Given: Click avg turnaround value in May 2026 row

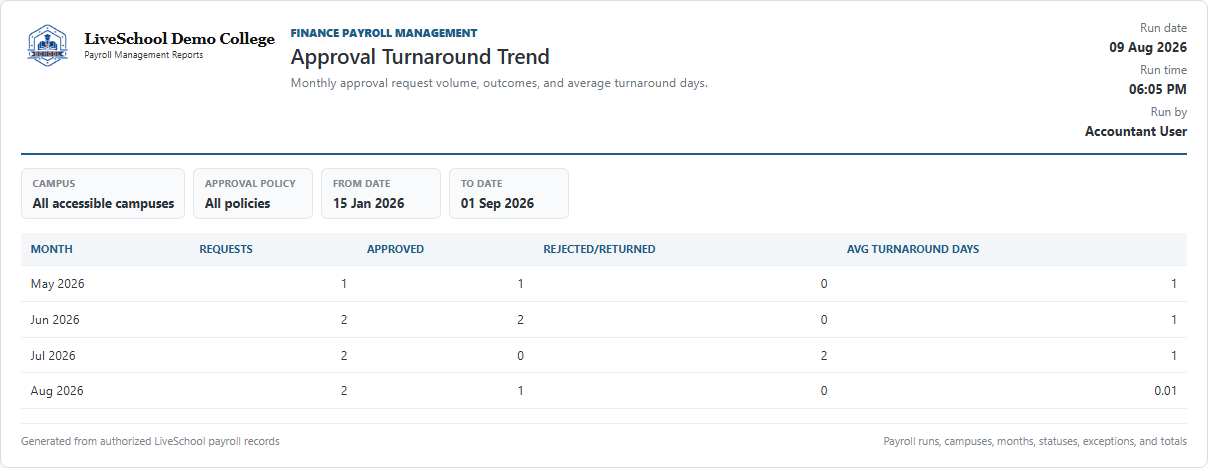Looking at the screenshot, I should [1174, 284].
